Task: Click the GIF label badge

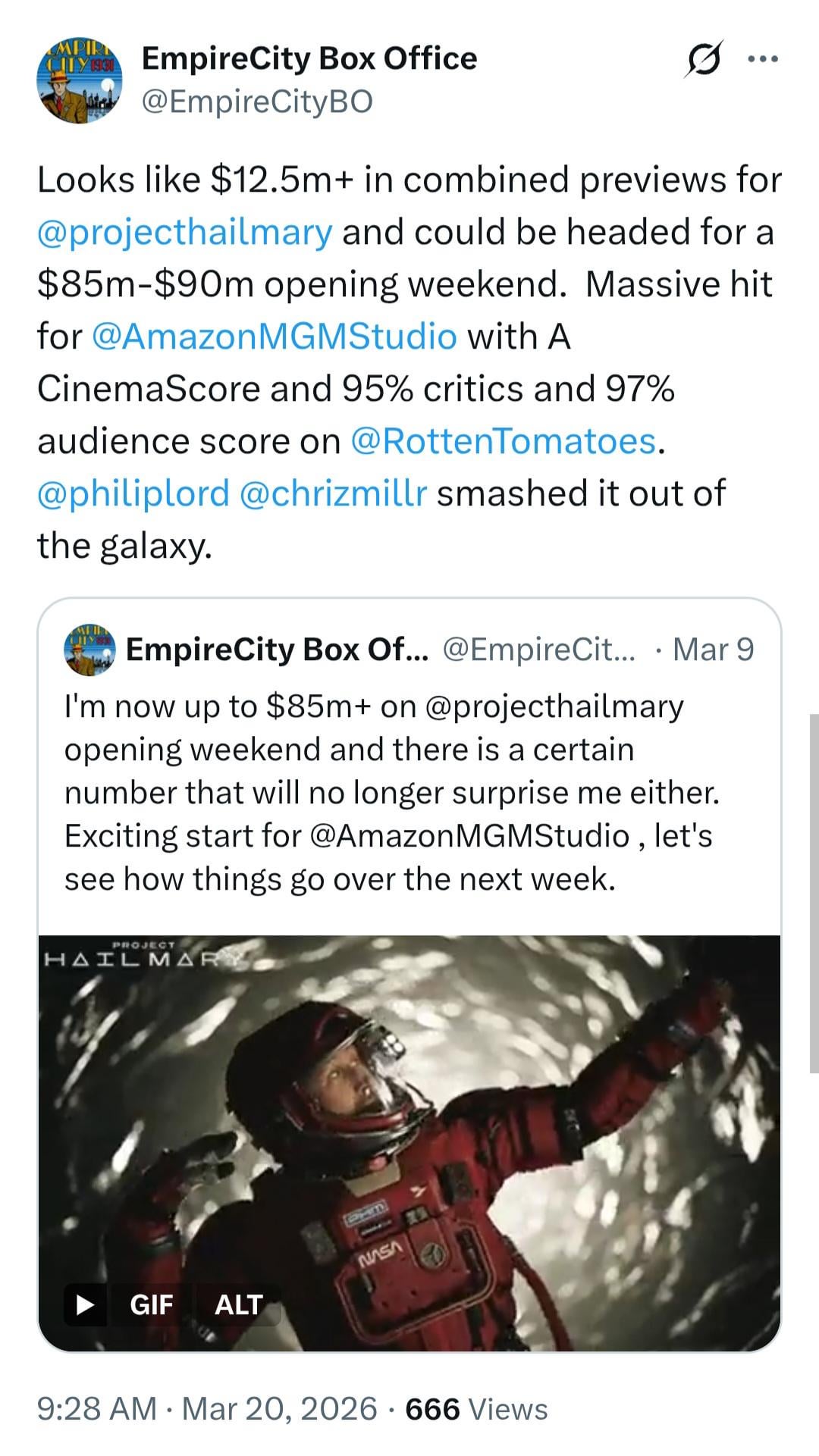Action: point(152,1304)
